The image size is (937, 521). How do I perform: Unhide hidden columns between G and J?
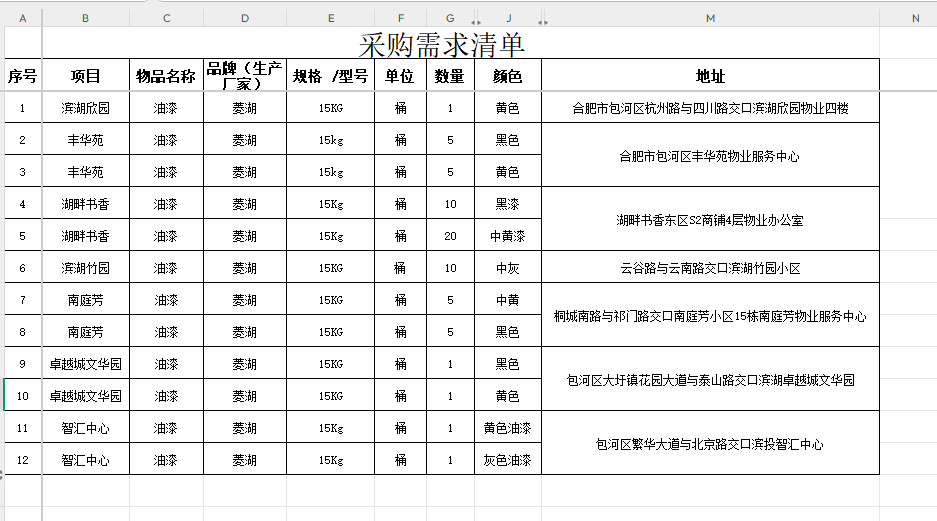point(475,19)
